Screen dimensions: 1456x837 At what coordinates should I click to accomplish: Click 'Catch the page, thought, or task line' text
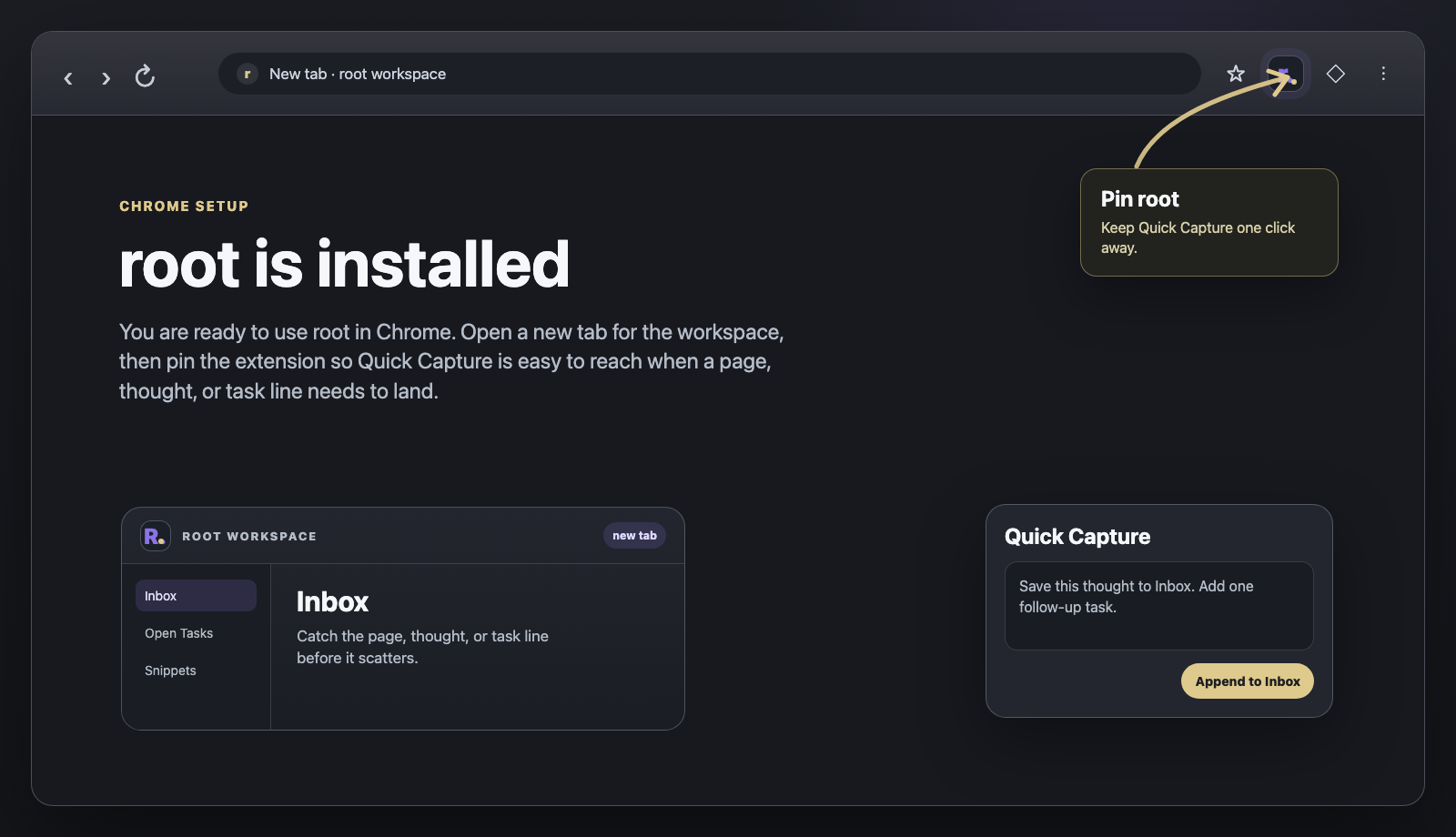click(x=422, y=636)
